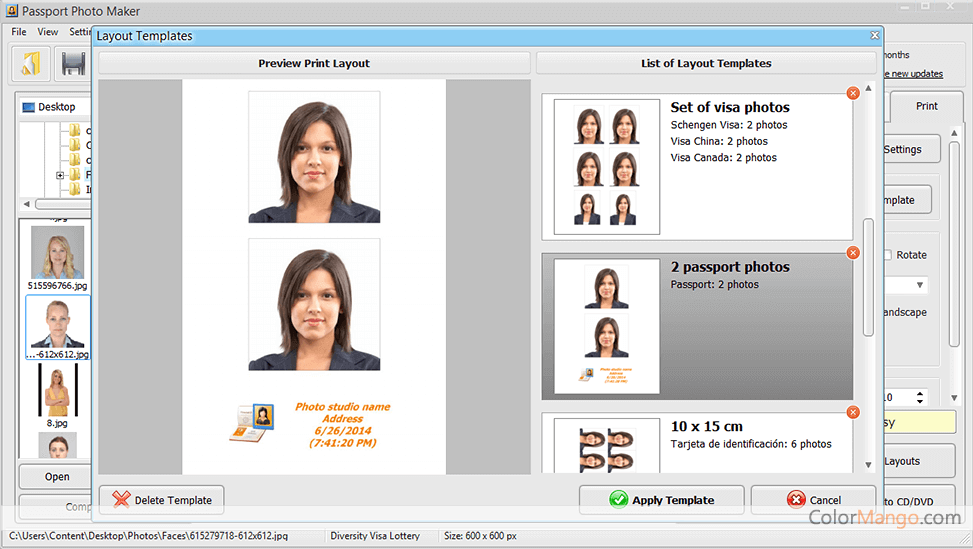Click the Apply Template button
Screen dimensions: 973x549
pos(661,500)
